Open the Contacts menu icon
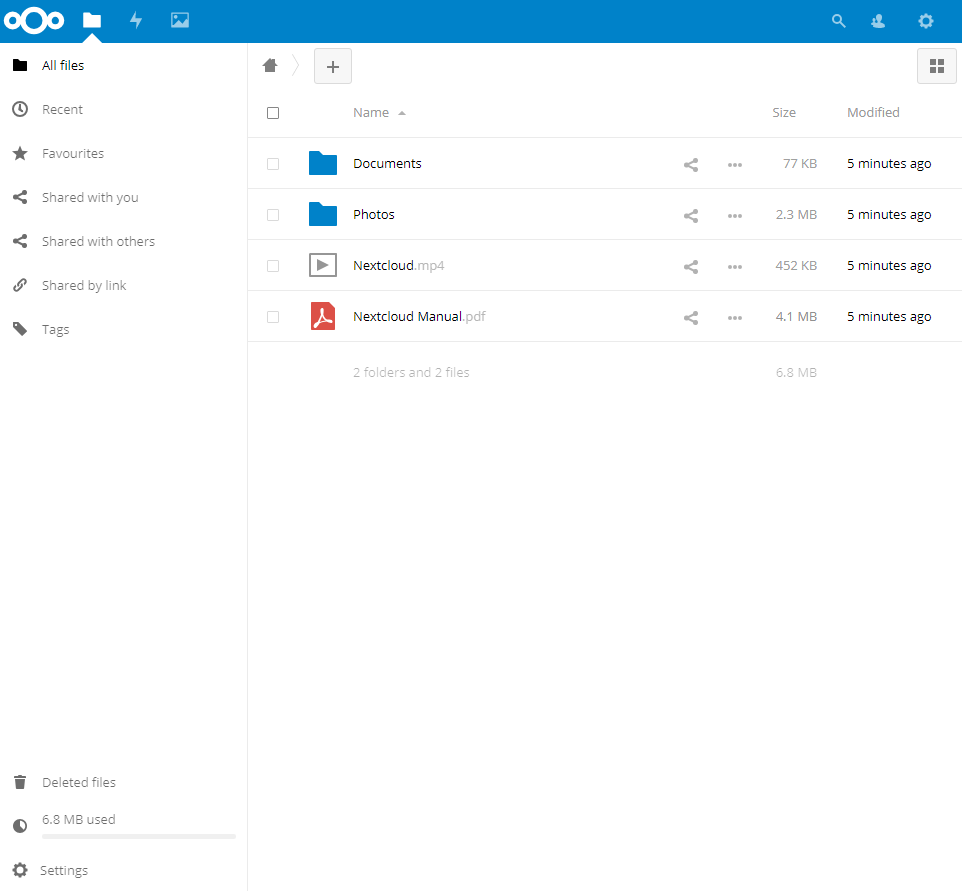Screen dimensions: 962x891 coord(878,21)
